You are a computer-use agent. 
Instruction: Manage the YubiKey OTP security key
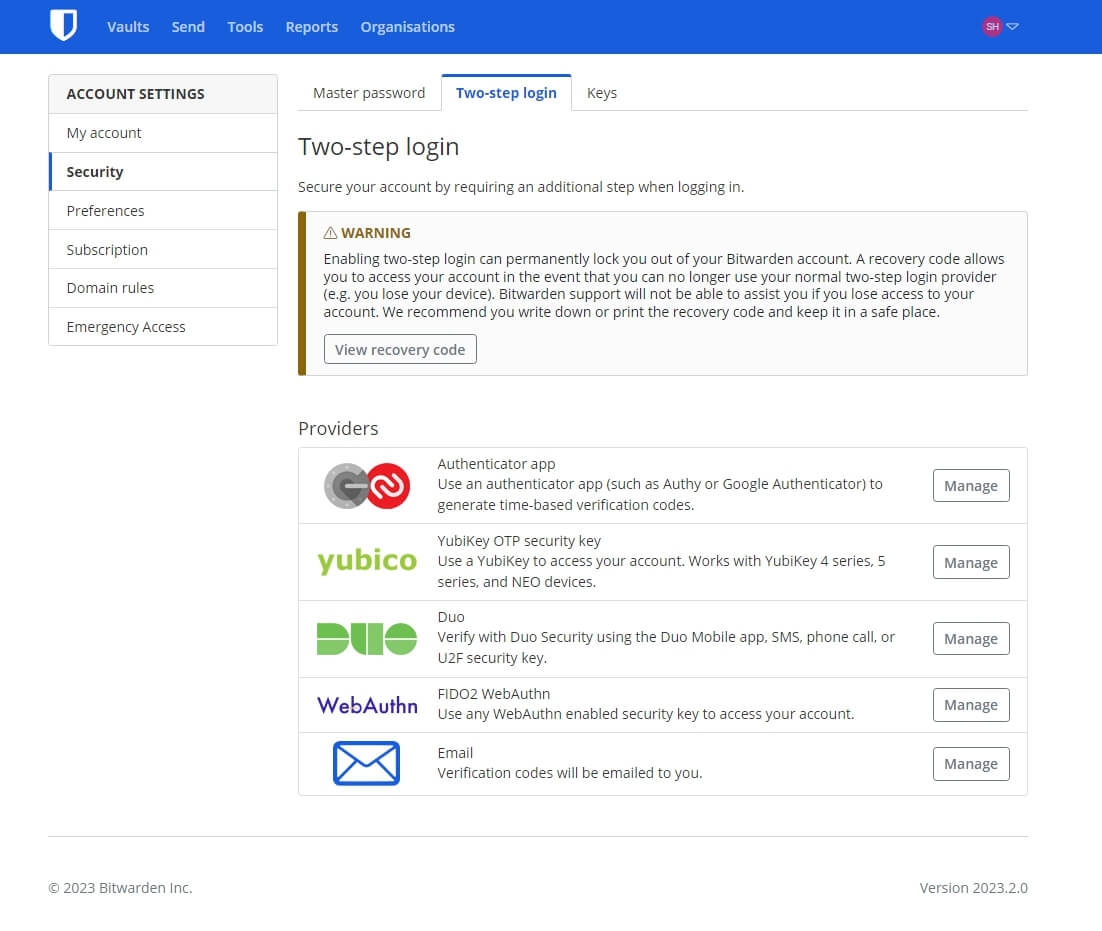tap(971, 562)
